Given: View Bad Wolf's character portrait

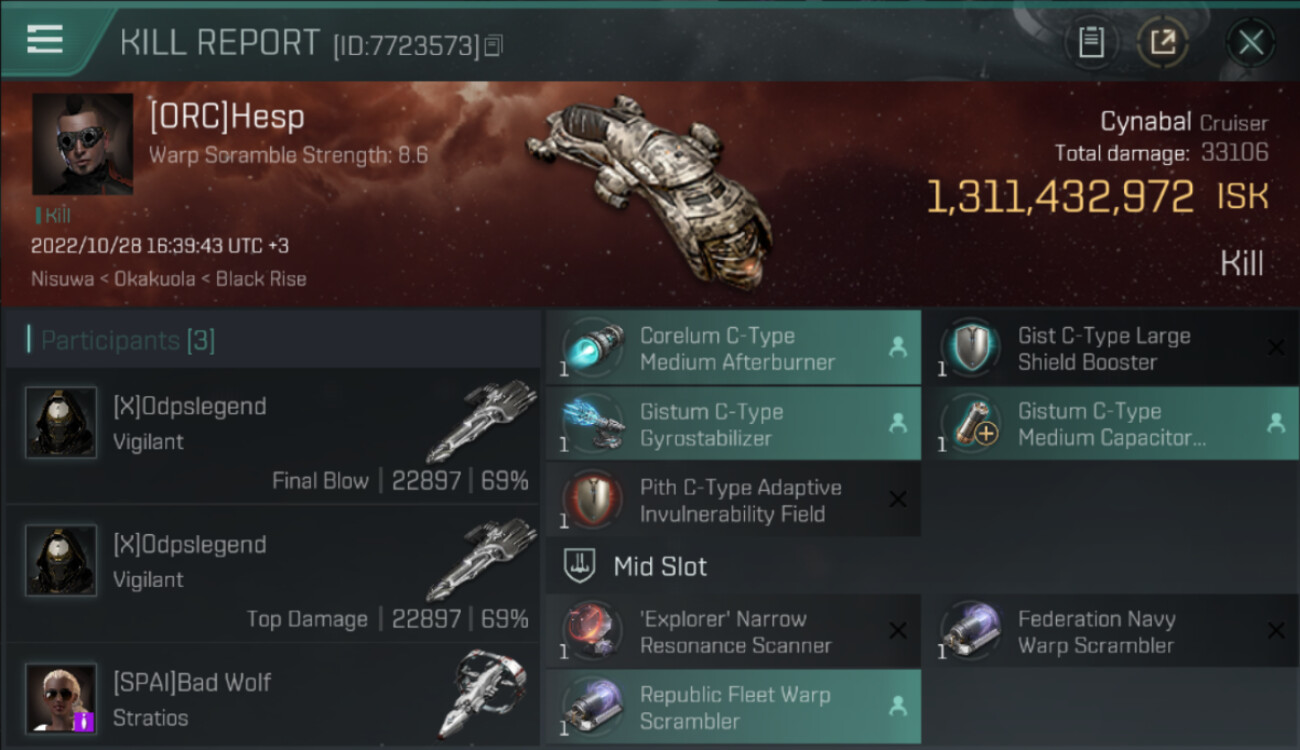Looking at the screenshot, I should coord(61,699).
